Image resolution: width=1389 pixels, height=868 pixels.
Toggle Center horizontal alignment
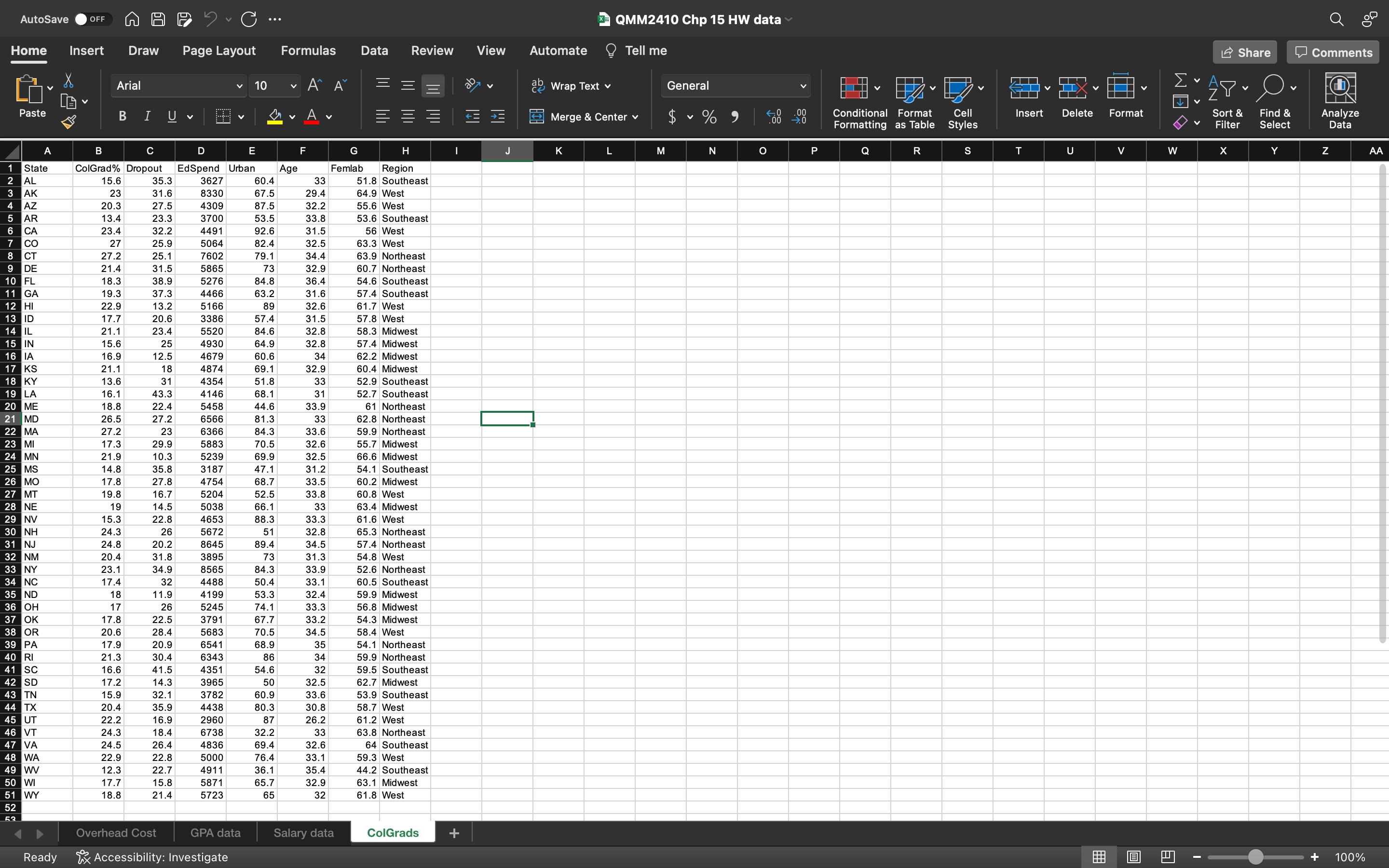[408, 117]
